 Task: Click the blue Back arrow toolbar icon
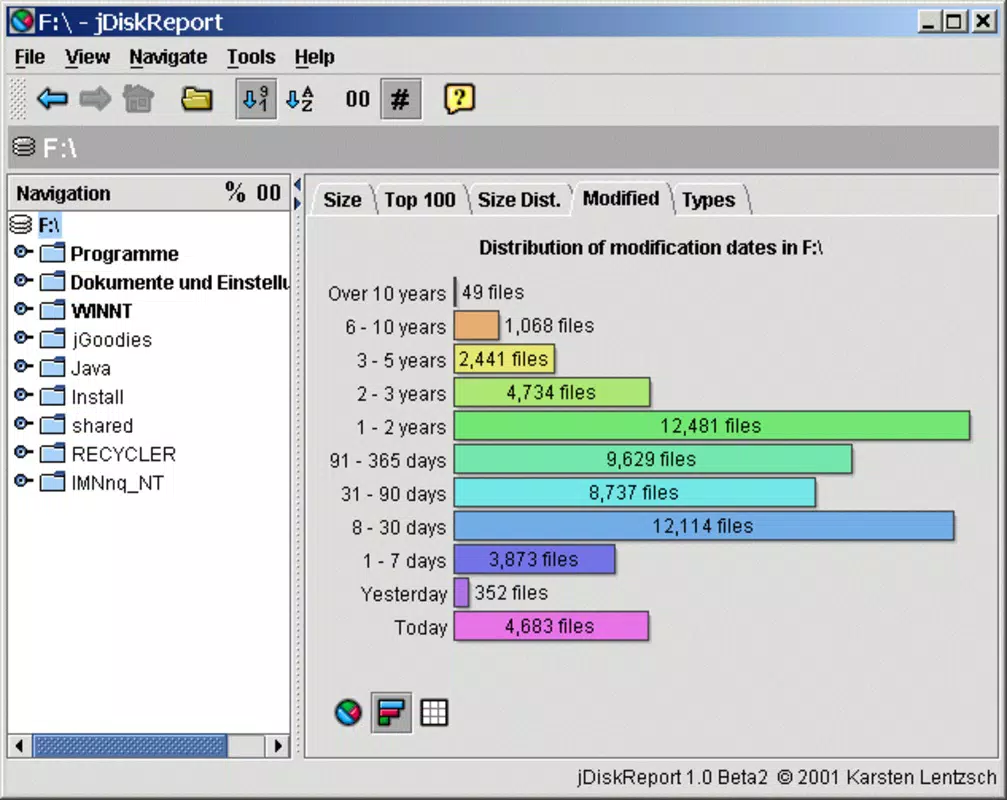pyautogui.click(x=52, y=99)
